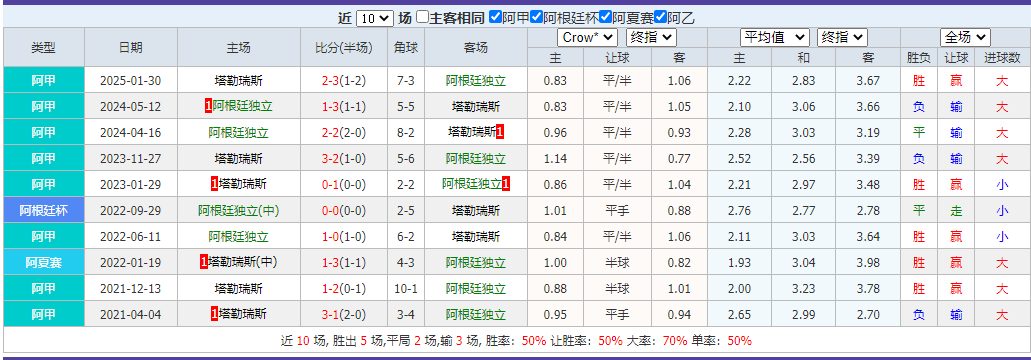The width and height of the screenshot is (1031, 360).
Task: Uncheck the 阿乙 filter checkbox
Action: coord(661,18)
